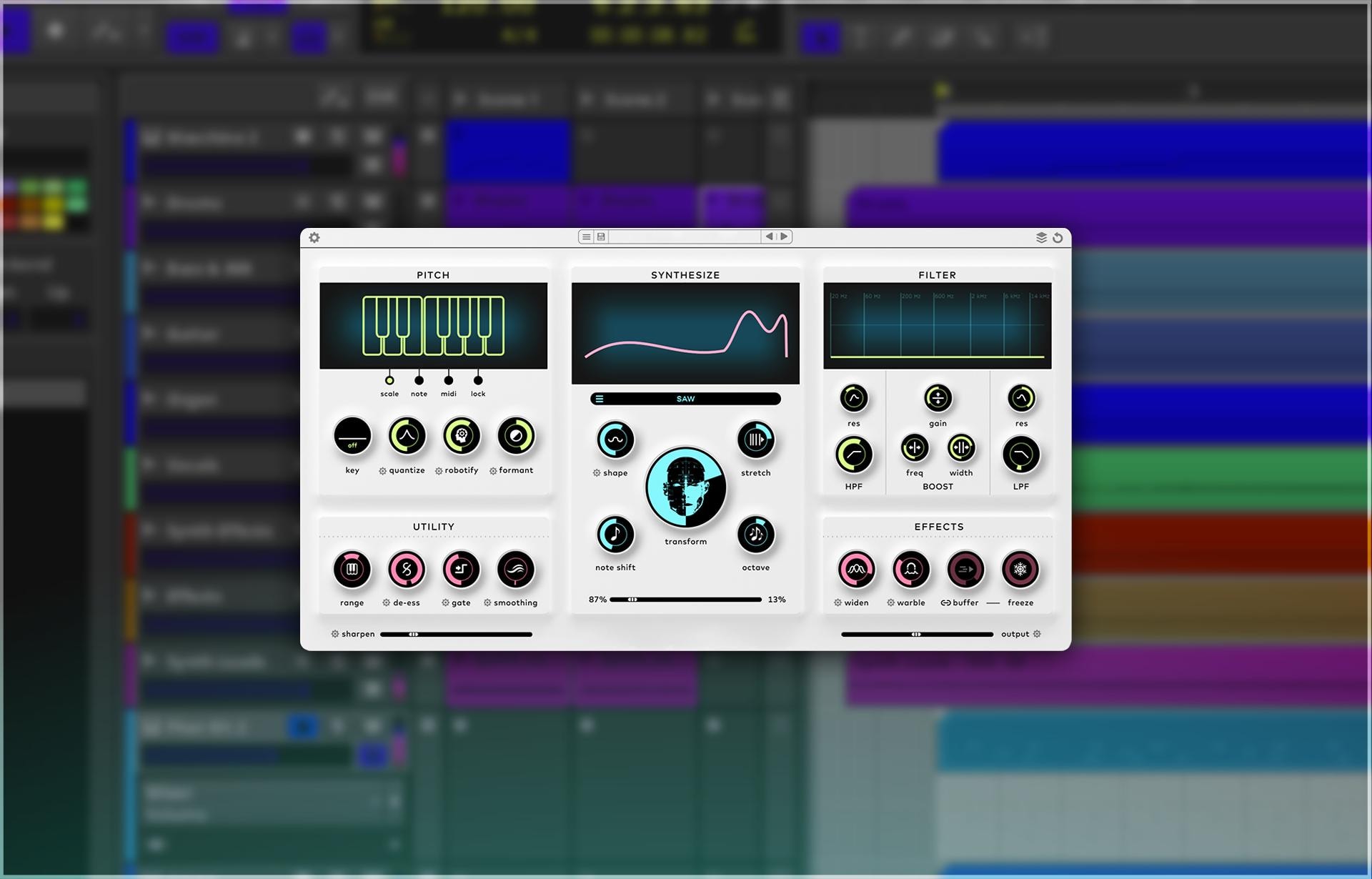
Task: Click the output level slider
Action: [917, 635]
